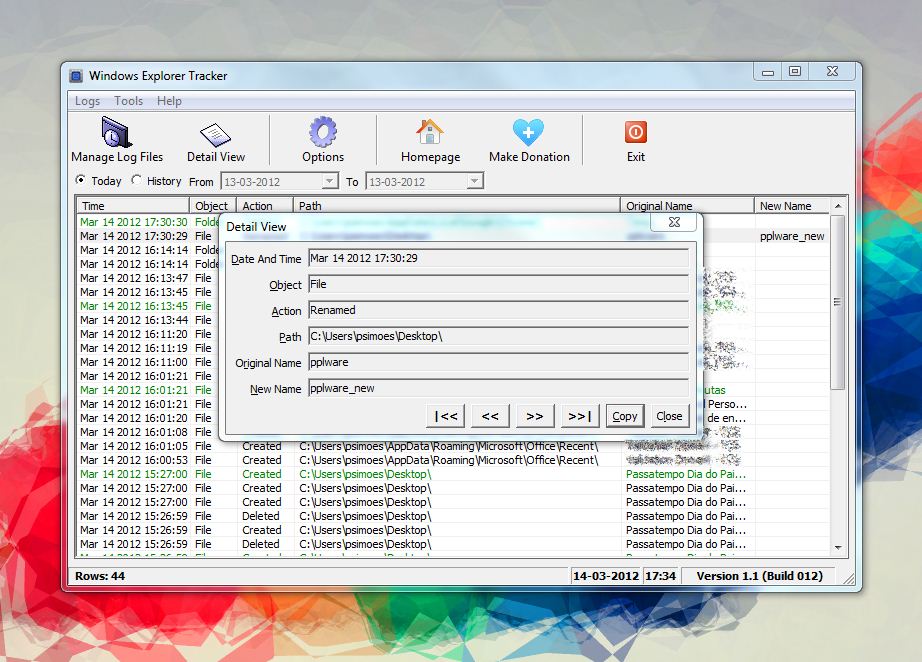Click green Passatempo Dia do Pai entry

click(x=686, y=474)
